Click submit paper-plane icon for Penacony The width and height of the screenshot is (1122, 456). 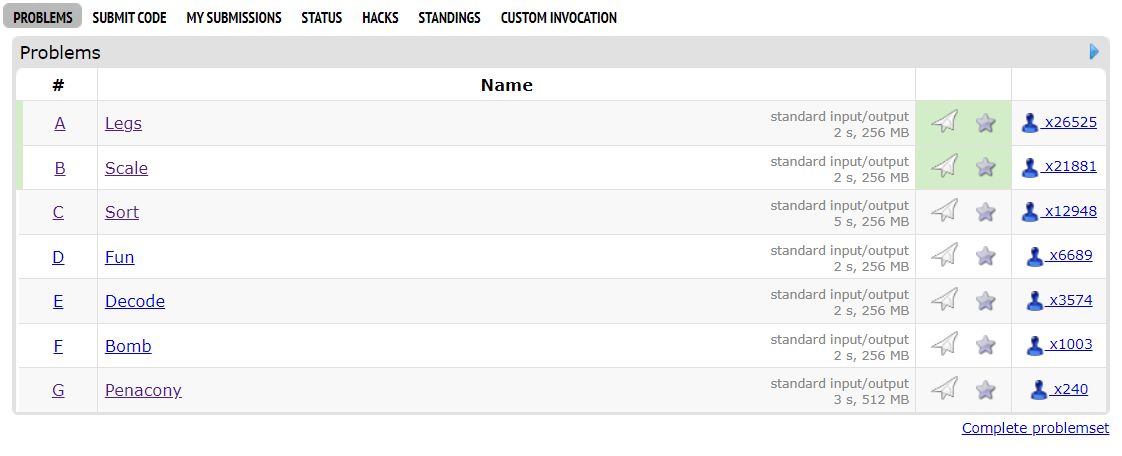(944, 389)
